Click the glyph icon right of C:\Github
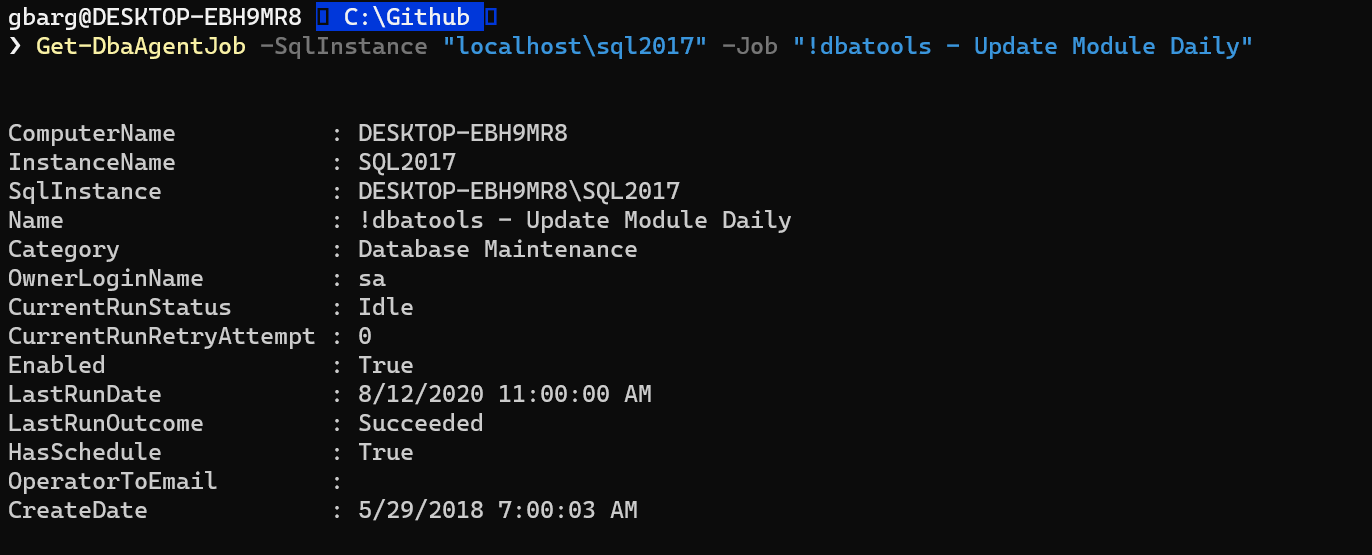The image size is (1372, 555). (490, 17)
